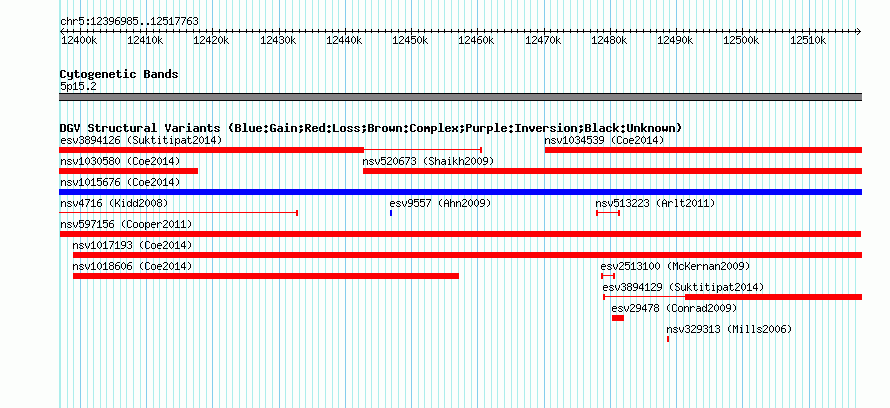Click the 12500k ruler label
Viewport: 890px width, 408px height.
point(742,40)
